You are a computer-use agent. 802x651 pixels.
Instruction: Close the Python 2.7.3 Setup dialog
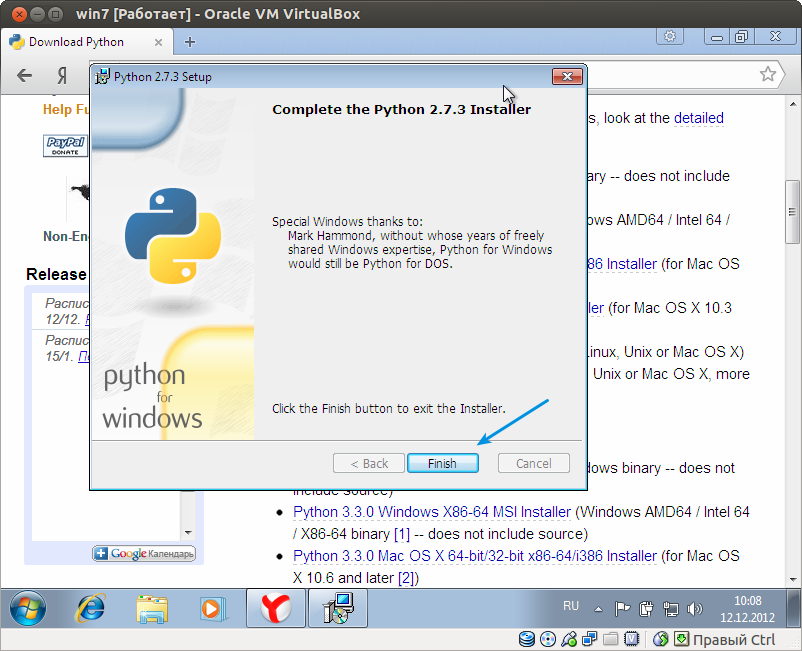(x=567, y=77)
